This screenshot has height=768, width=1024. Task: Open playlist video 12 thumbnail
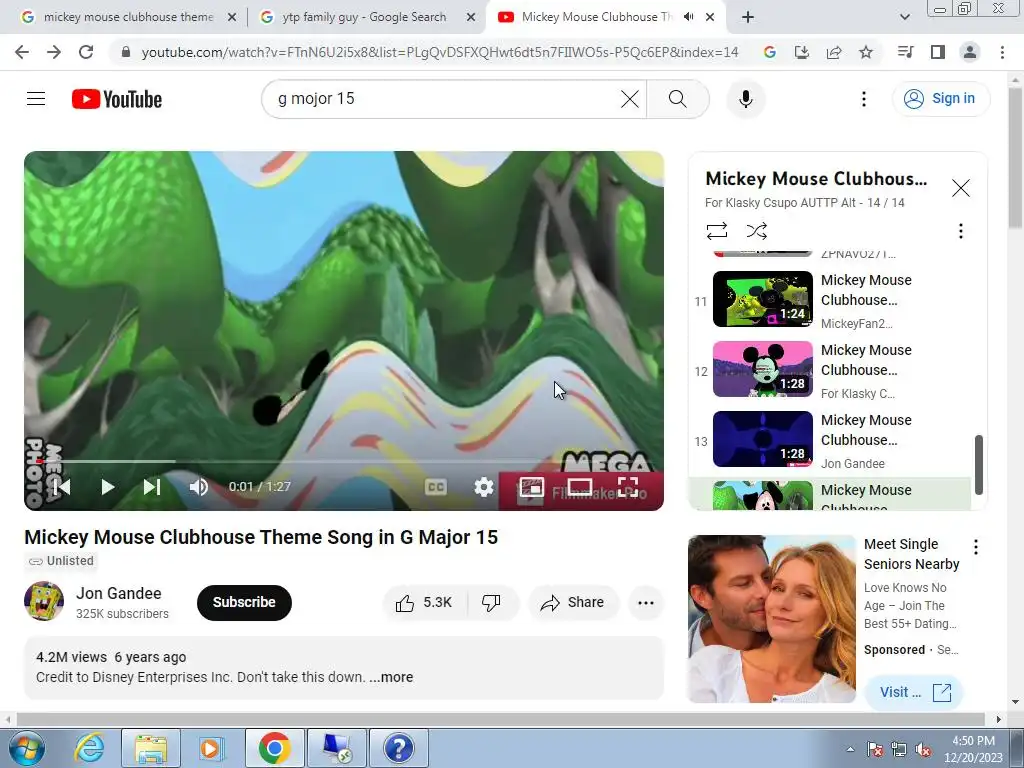pos(762,369)
